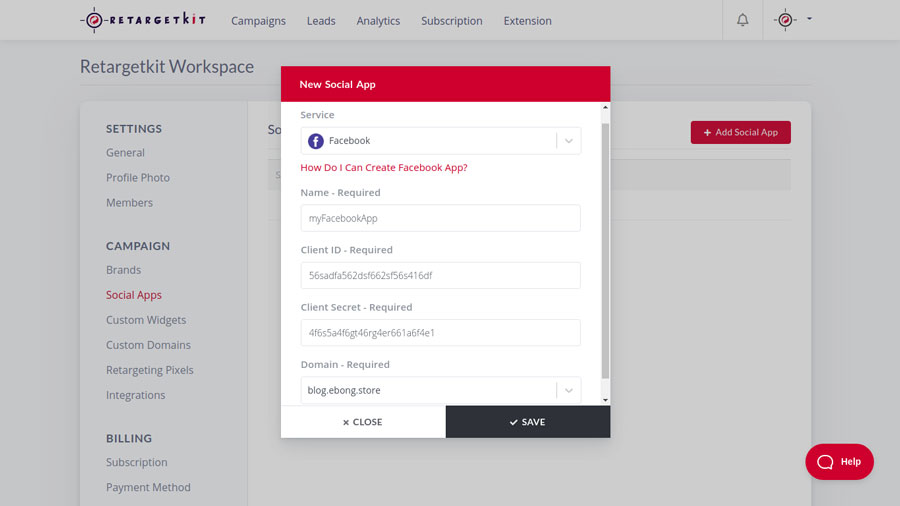This screenshot has height=506, width=900.
Task: Expand the account dropdown caret
Action: [809, 19]
